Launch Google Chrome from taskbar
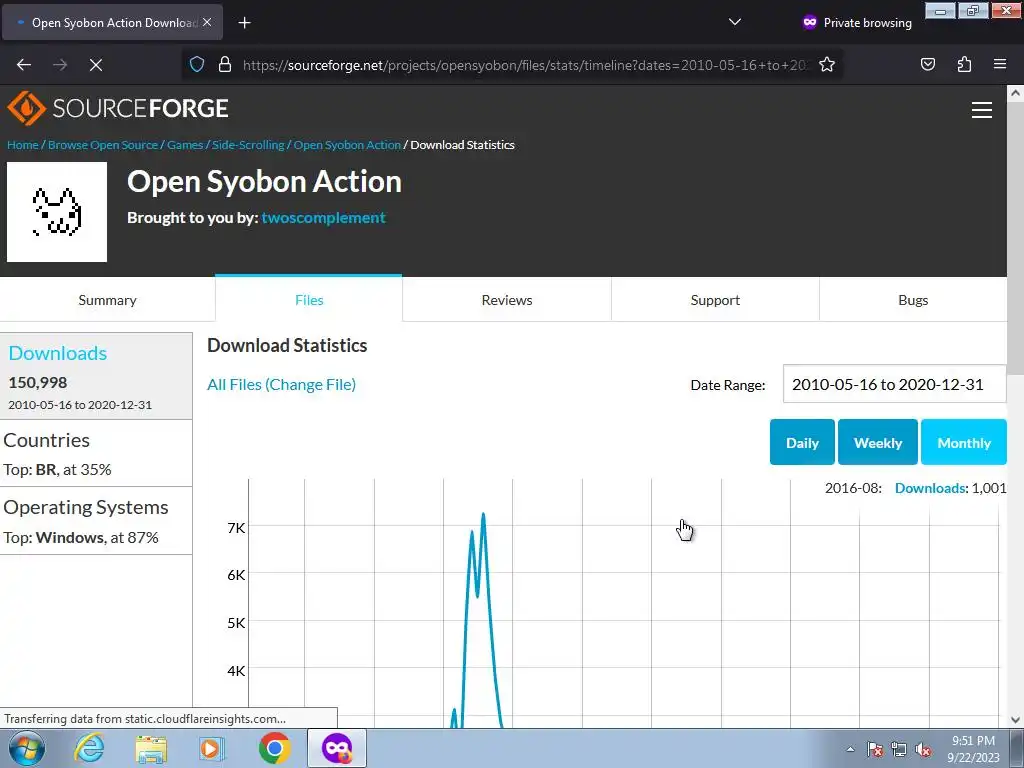Image resolution: width=1024 pixels, height=768 pixels. tap(274, 748)
